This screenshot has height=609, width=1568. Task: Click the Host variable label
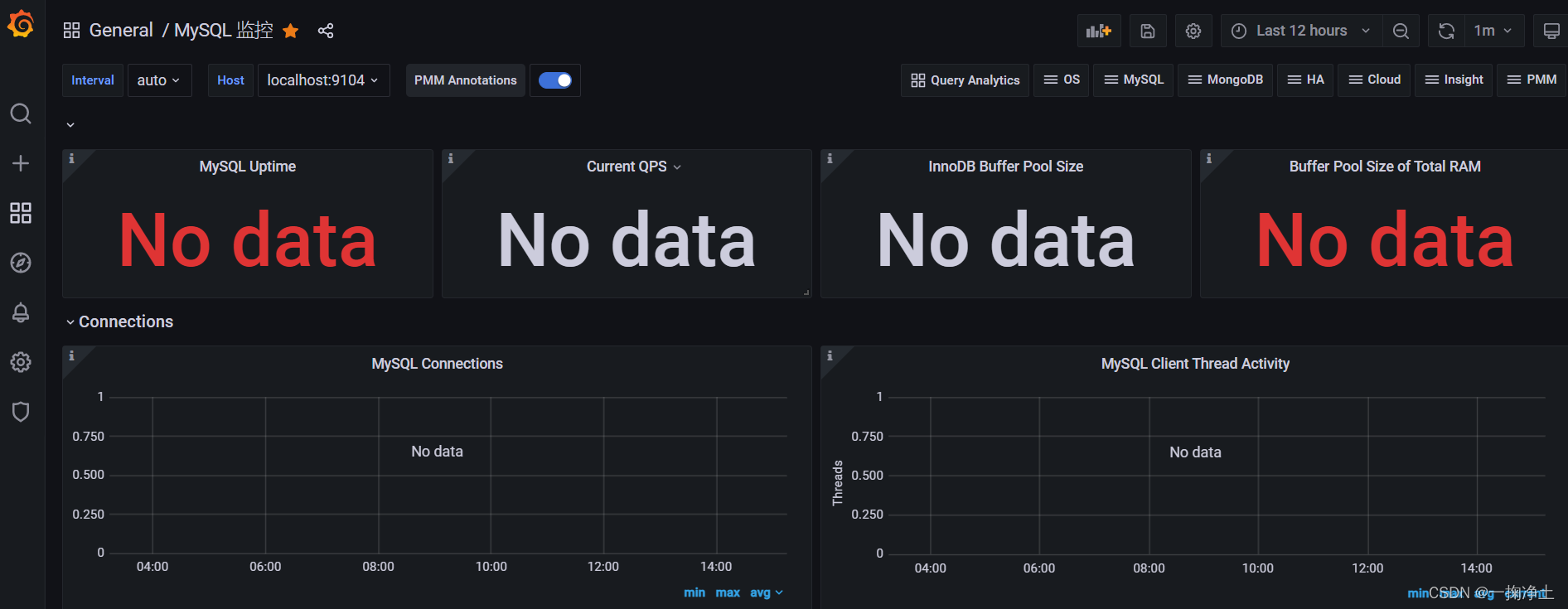pyautogui.click(x=230, y=80)
